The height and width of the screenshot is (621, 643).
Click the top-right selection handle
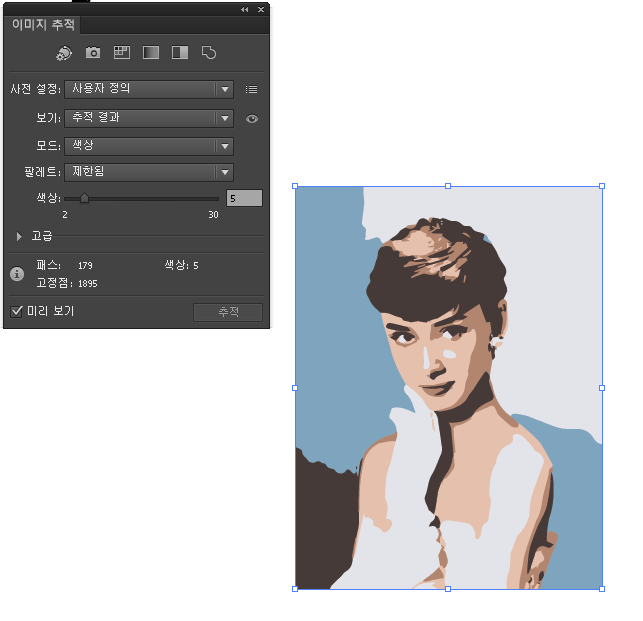(602, 186)
